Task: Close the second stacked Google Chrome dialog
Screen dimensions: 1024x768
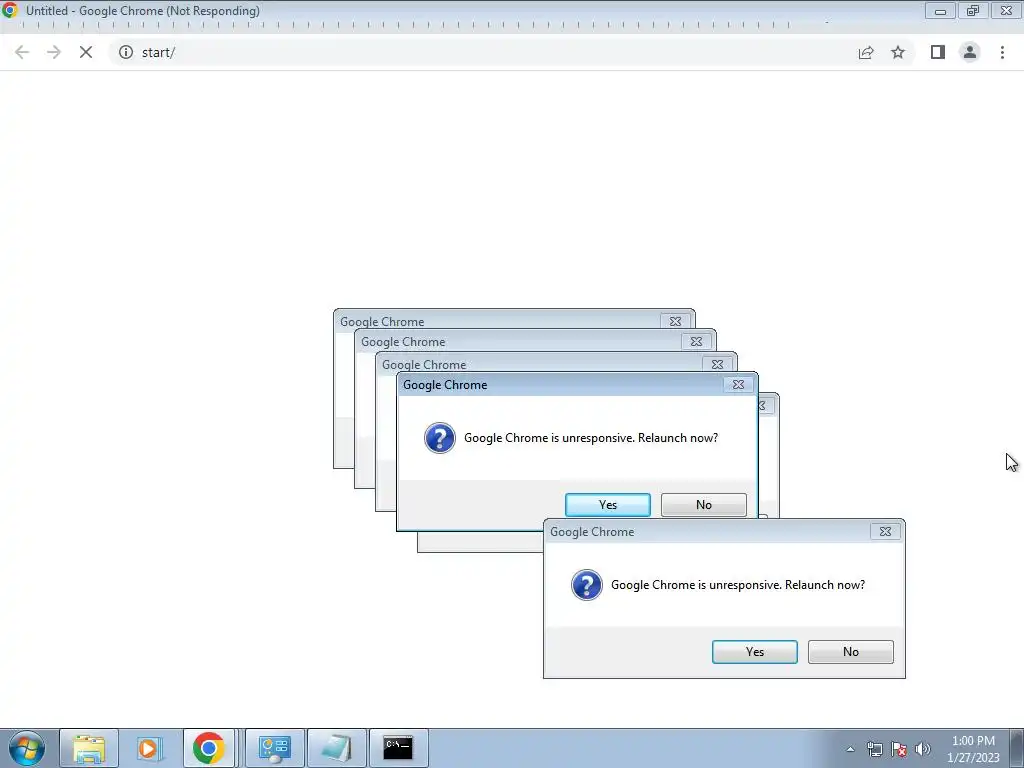Action: 696,342
